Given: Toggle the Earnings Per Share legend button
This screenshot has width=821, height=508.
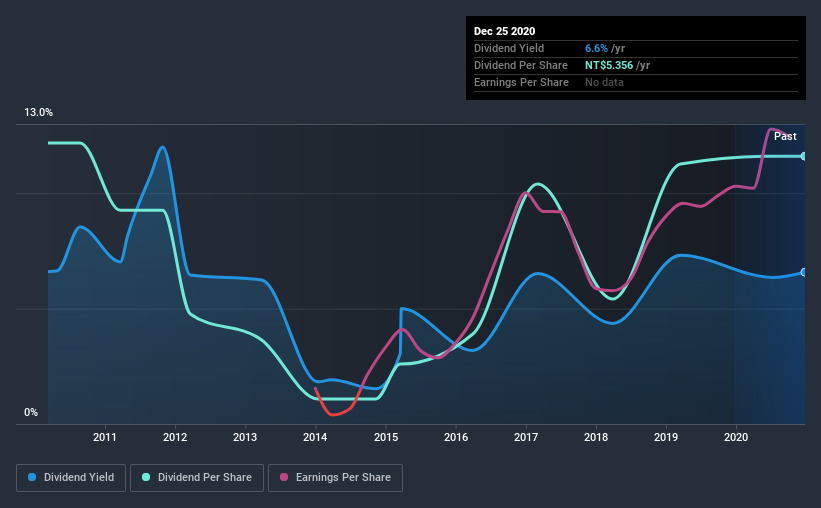Looking at the screenshot, I should pos(335,478).
